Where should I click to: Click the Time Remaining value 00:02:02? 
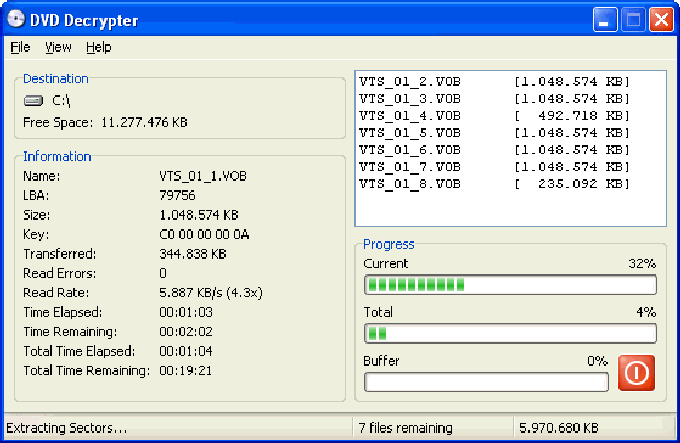click(x=186, y=332)
